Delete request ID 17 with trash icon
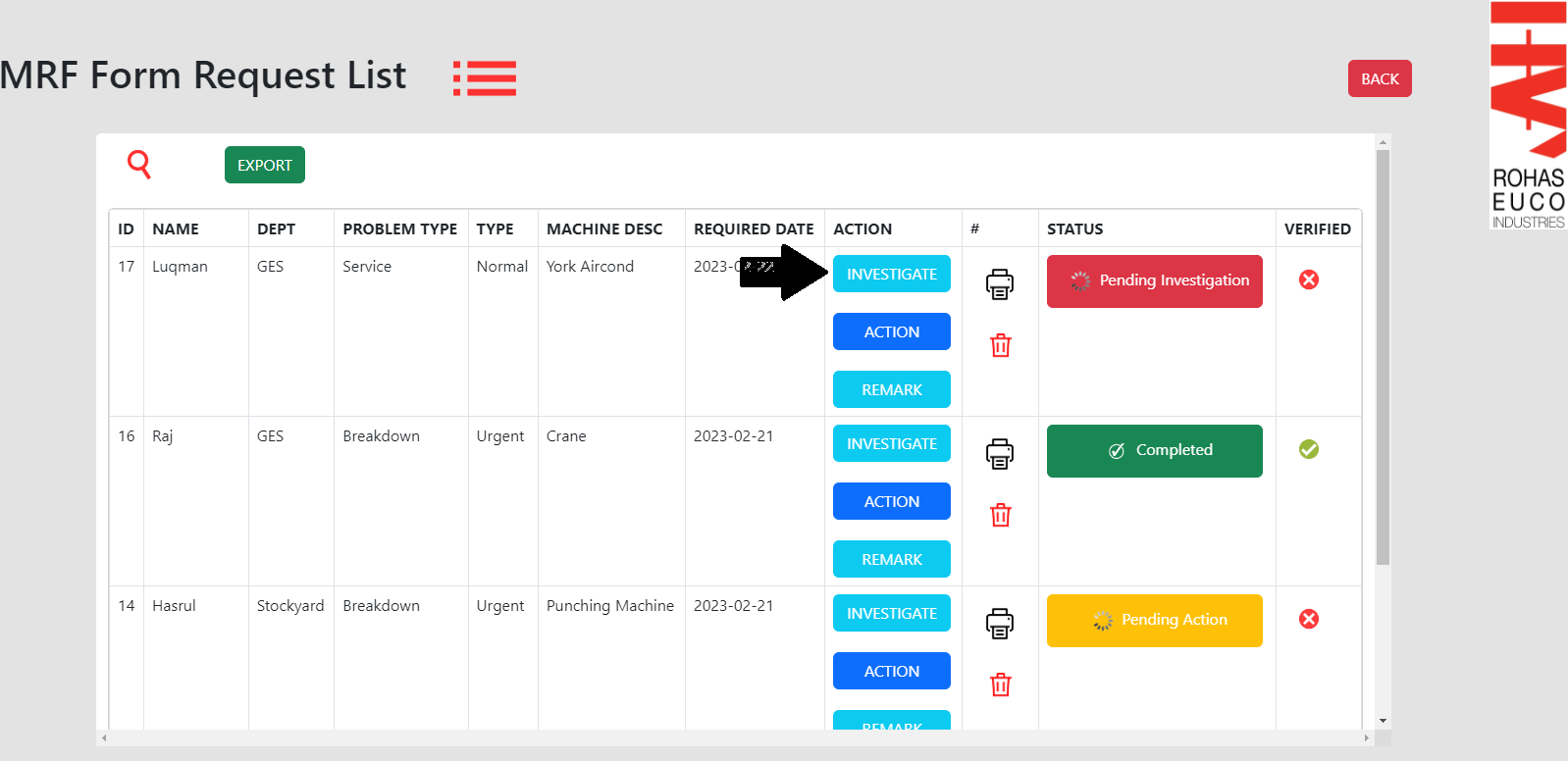1568x761 pixels. click(1000, 345)
